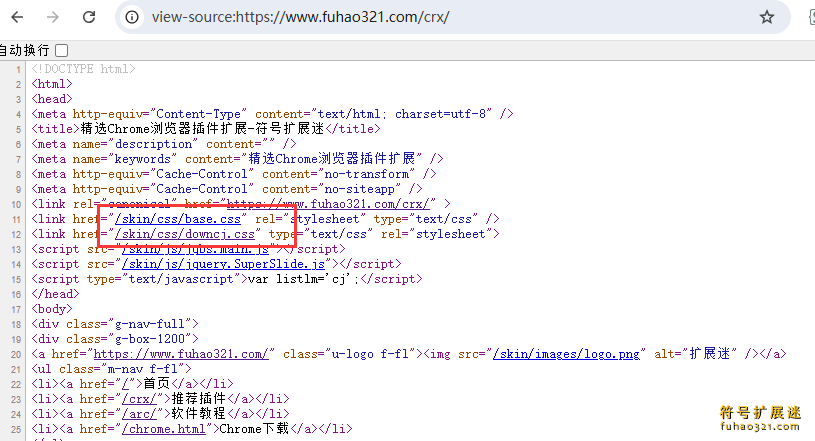
Task: Click the "g-nav-full" class value
Action: click(149, 325)
